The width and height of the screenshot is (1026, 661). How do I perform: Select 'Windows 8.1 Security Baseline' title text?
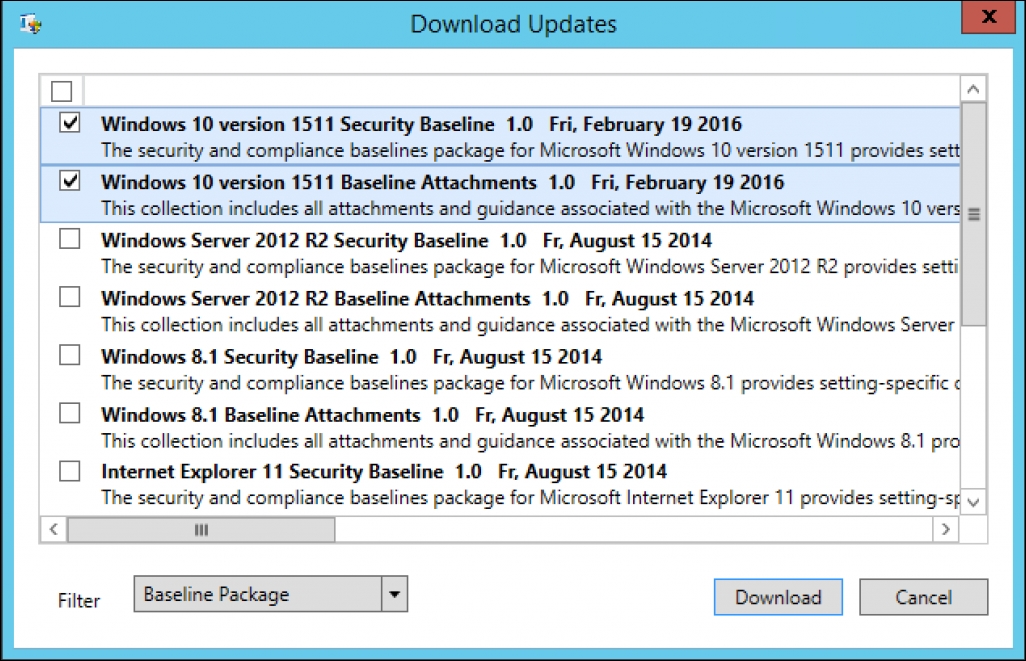(239, 357)
